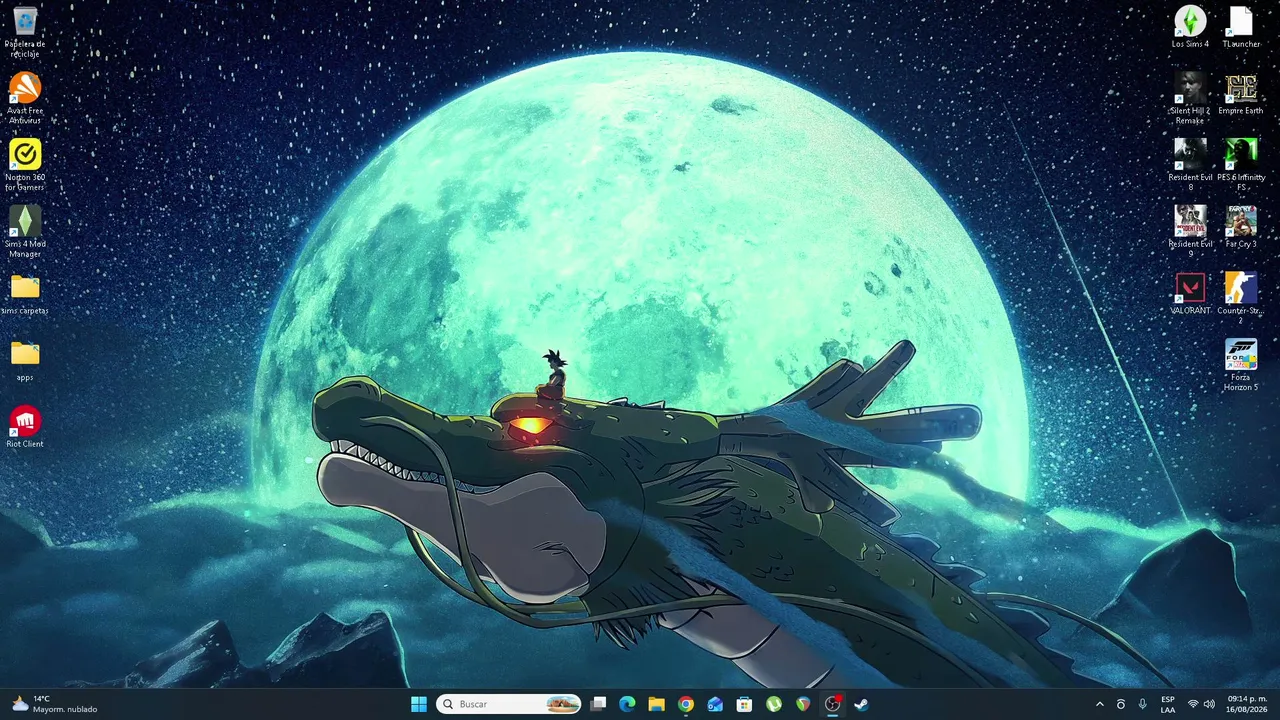Select the Counter-Strike 2 shortcut
The width and height of the screenshot is (1280, 720).
(x=1241, y=299)
